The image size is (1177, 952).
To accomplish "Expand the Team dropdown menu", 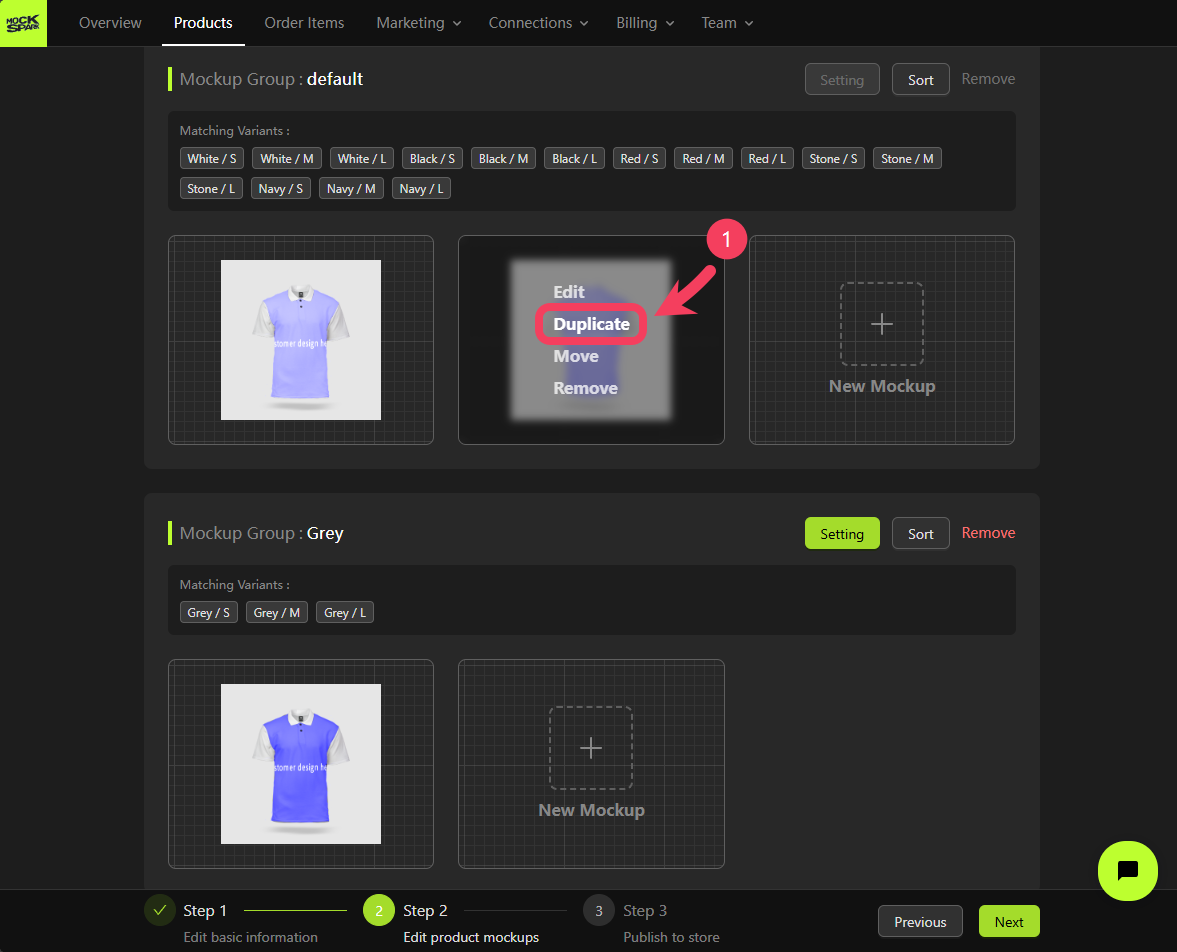I will [727, 23].
